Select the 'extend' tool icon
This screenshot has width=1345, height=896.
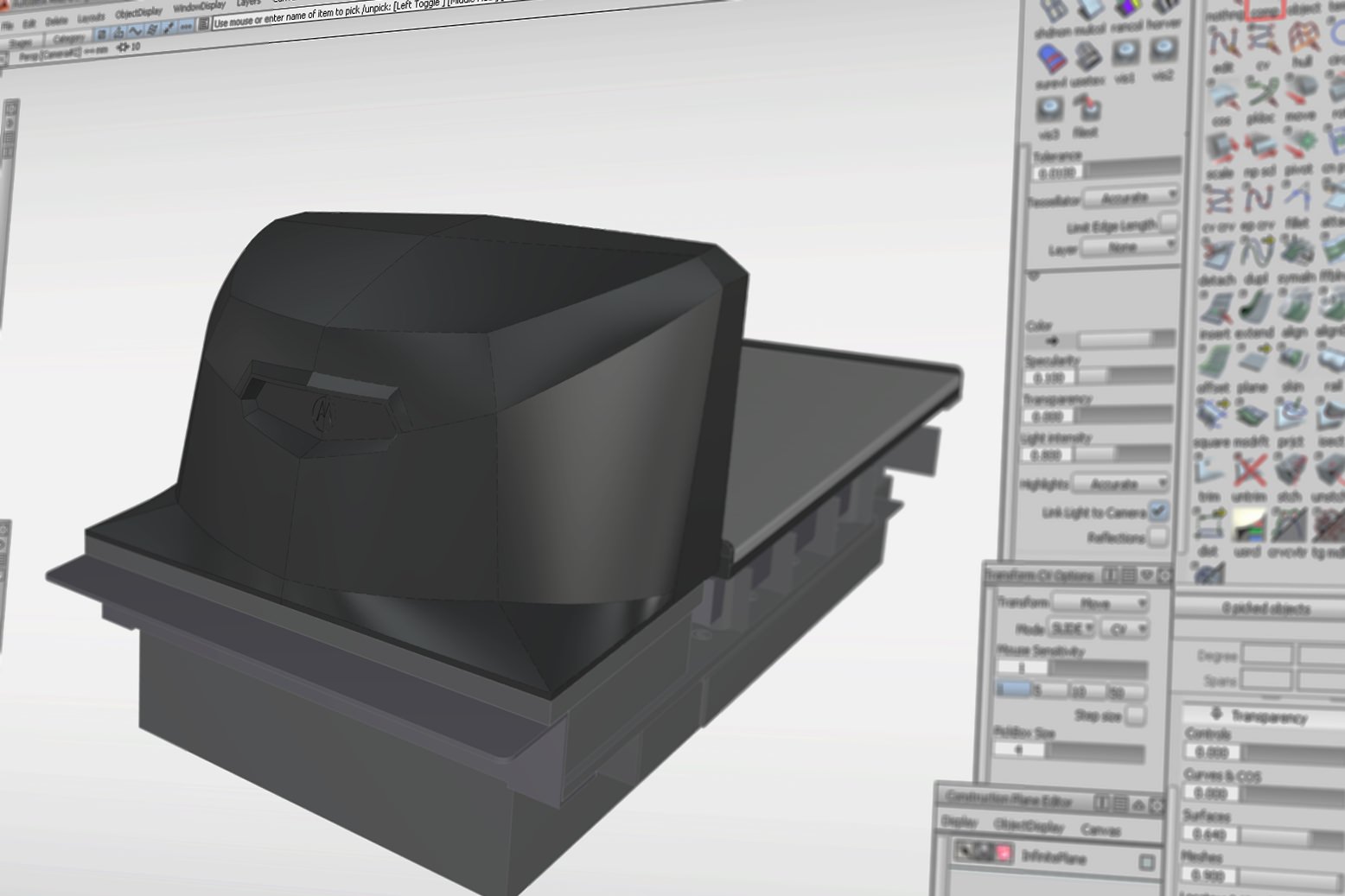point(1254,308)
